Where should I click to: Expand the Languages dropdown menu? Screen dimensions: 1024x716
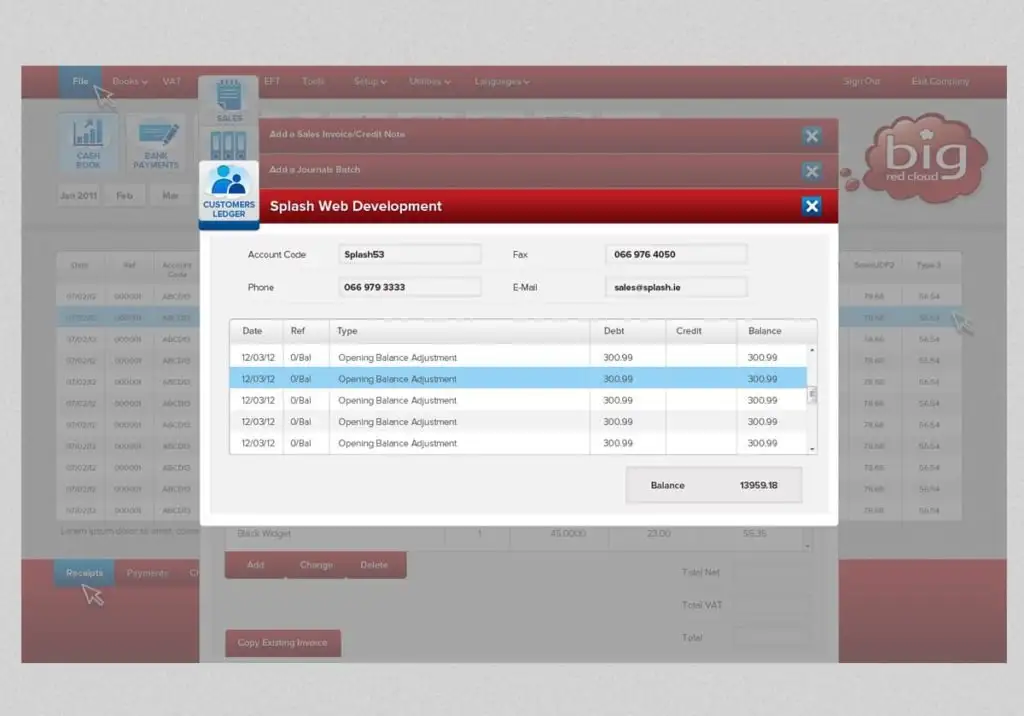coord(502,82)
